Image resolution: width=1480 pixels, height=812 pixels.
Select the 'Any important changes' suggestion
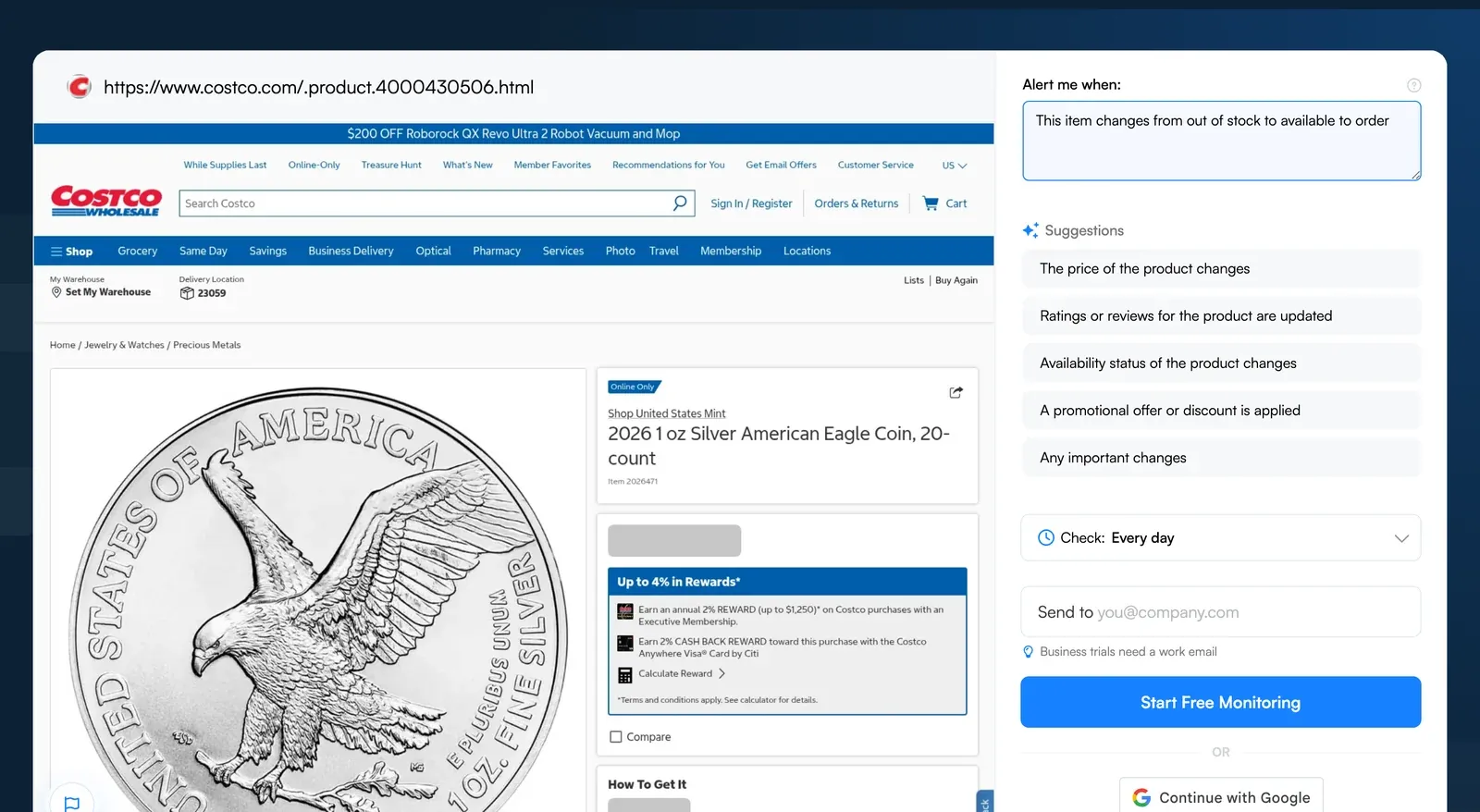[x=1221, y=458]
